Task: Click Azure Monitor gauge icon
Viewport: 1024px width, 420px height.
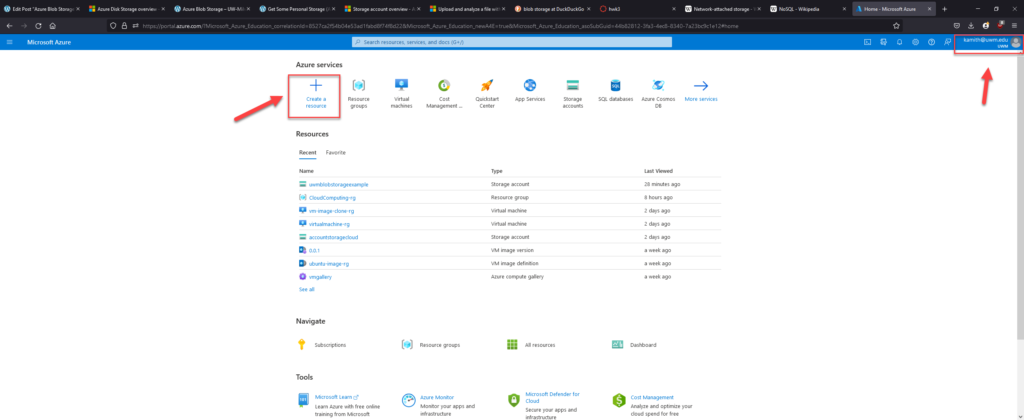Action: (409, 400)
